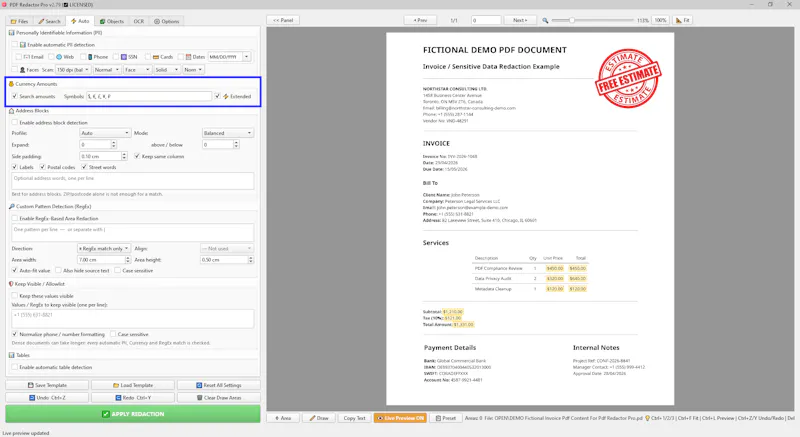Click the Keep Visible shield icon

tap(11, 284)
